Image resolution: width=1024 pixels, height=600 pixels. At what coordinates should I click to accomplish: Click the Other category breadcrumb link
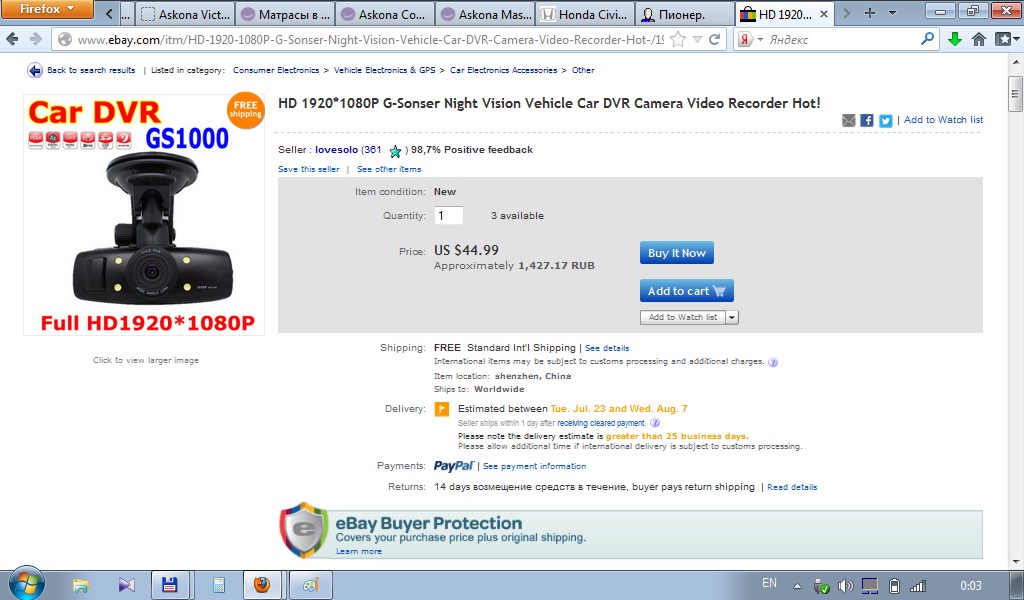click(583, 70)
